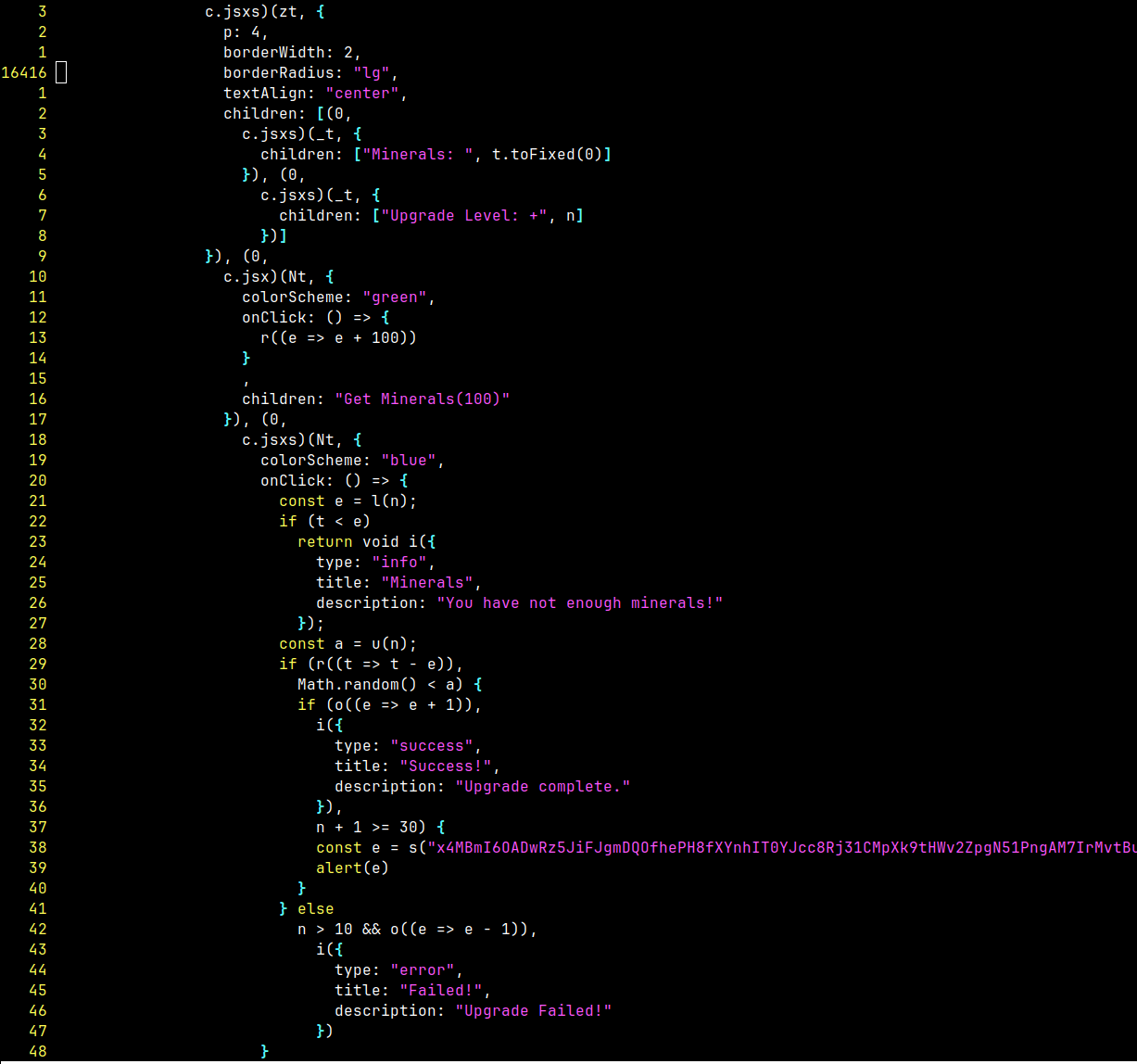Image resolution: width=1137 pixels, height=1064 pixels.
Task: Click the else keyword on line 41
Action: (315, 908)
